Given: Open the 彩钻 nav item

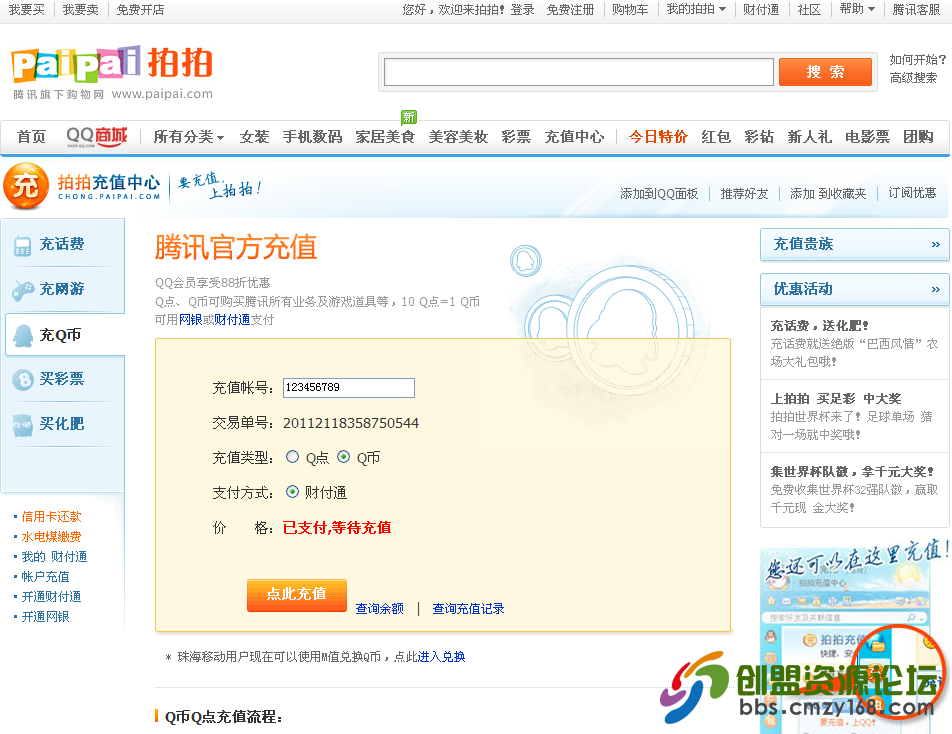Looking at the screenshot, I should coord(760,137).
